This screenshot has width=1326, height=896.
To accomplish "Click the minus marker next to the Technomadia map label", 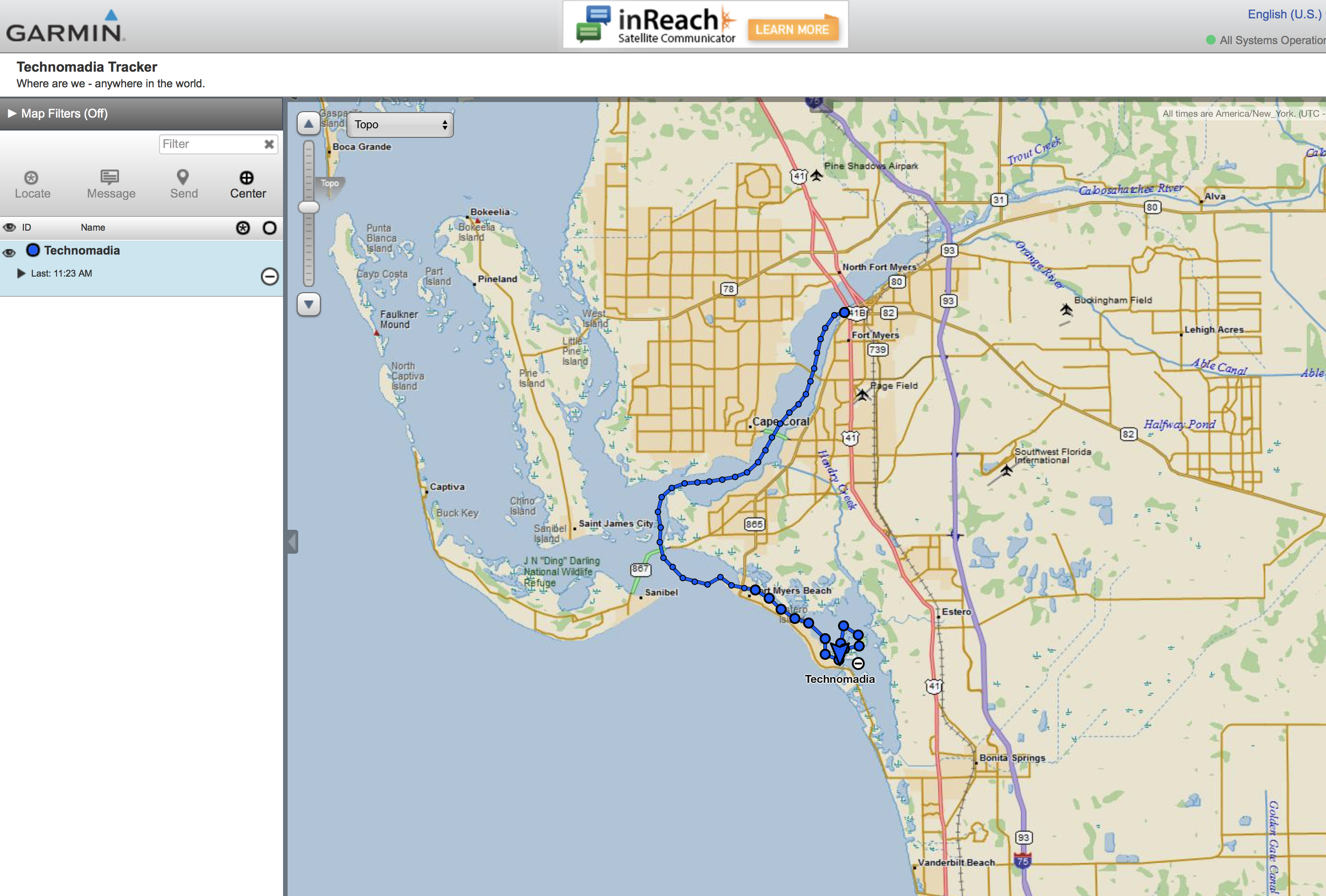I will [857, 663].
